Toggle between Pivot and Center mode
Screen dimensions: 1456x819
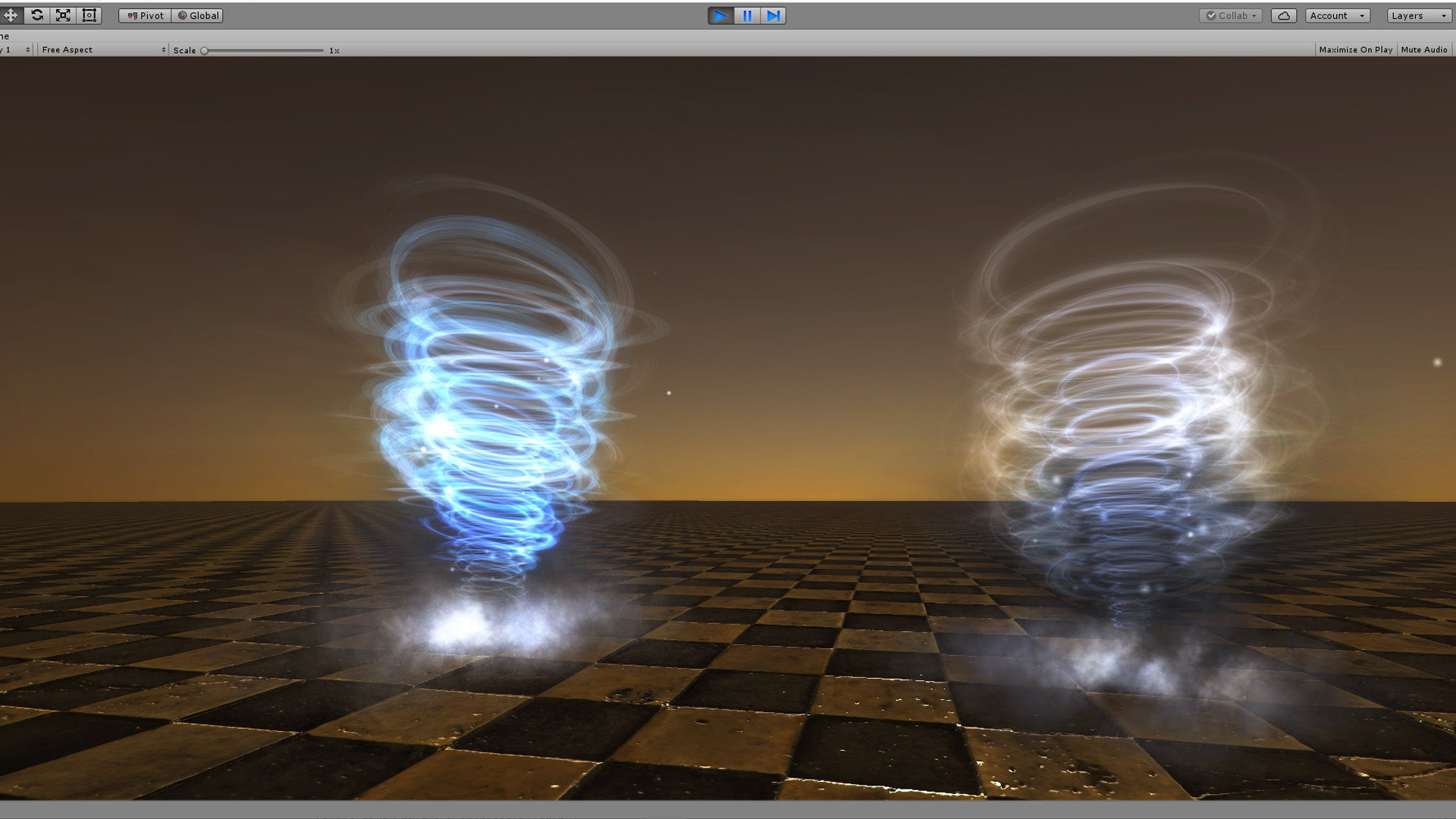pyautogui.click(x=143, y=15)
